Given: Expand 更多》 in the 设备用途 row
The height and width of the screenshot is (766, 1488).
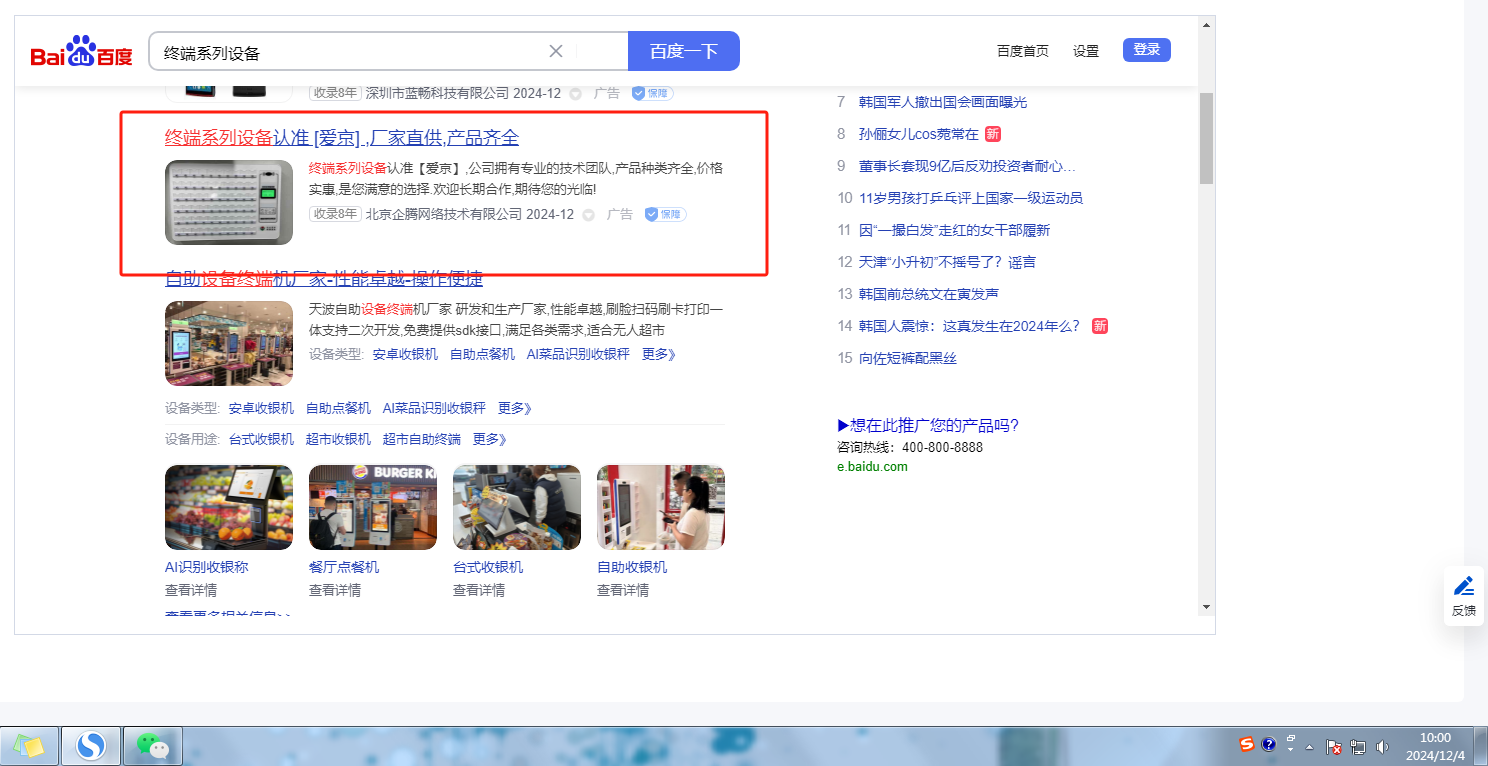Looking at the screenshot, I should [490, 439].
